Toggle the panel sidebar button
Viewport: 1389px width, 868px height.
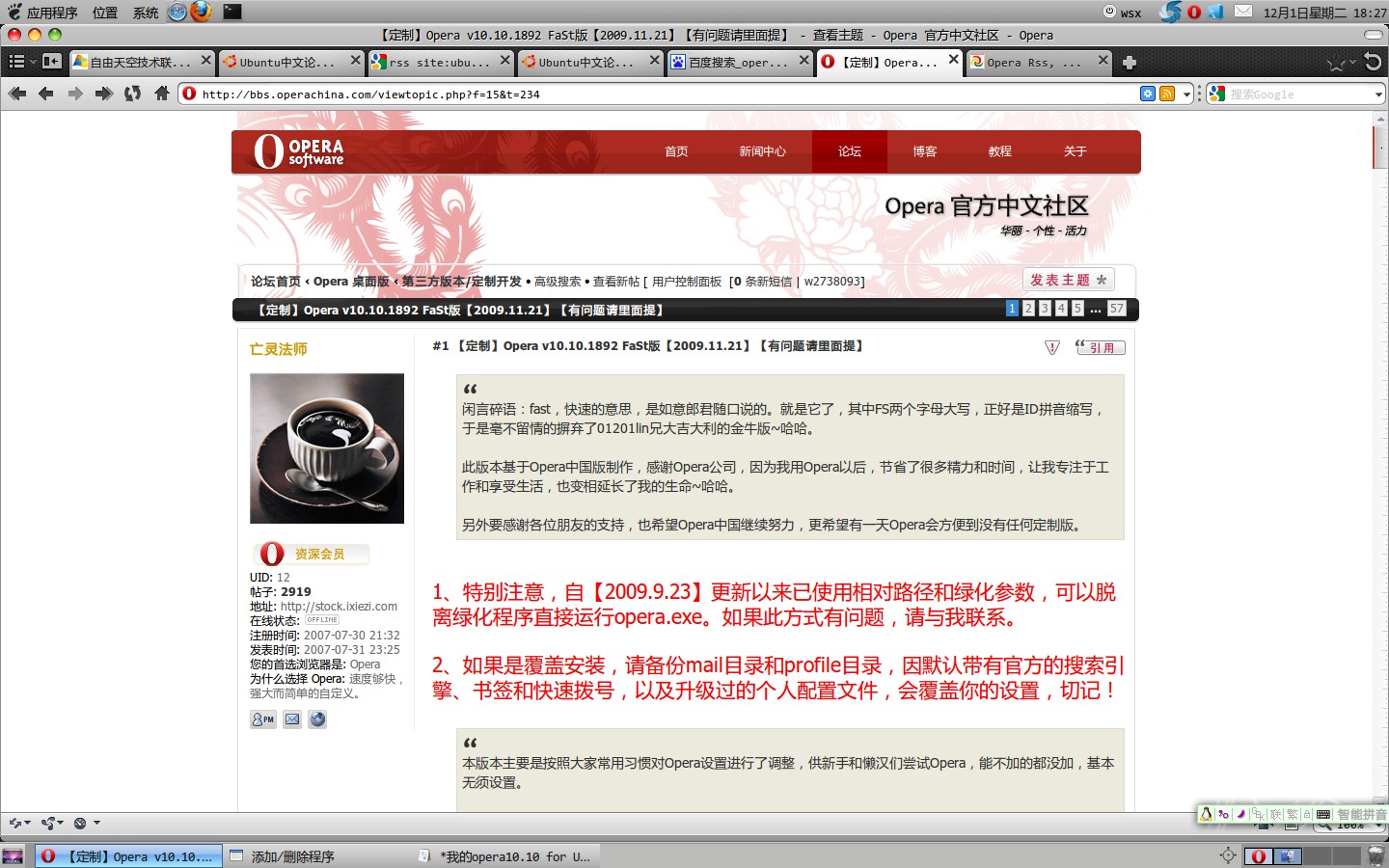pyautogui.click(x=51, y=62)
